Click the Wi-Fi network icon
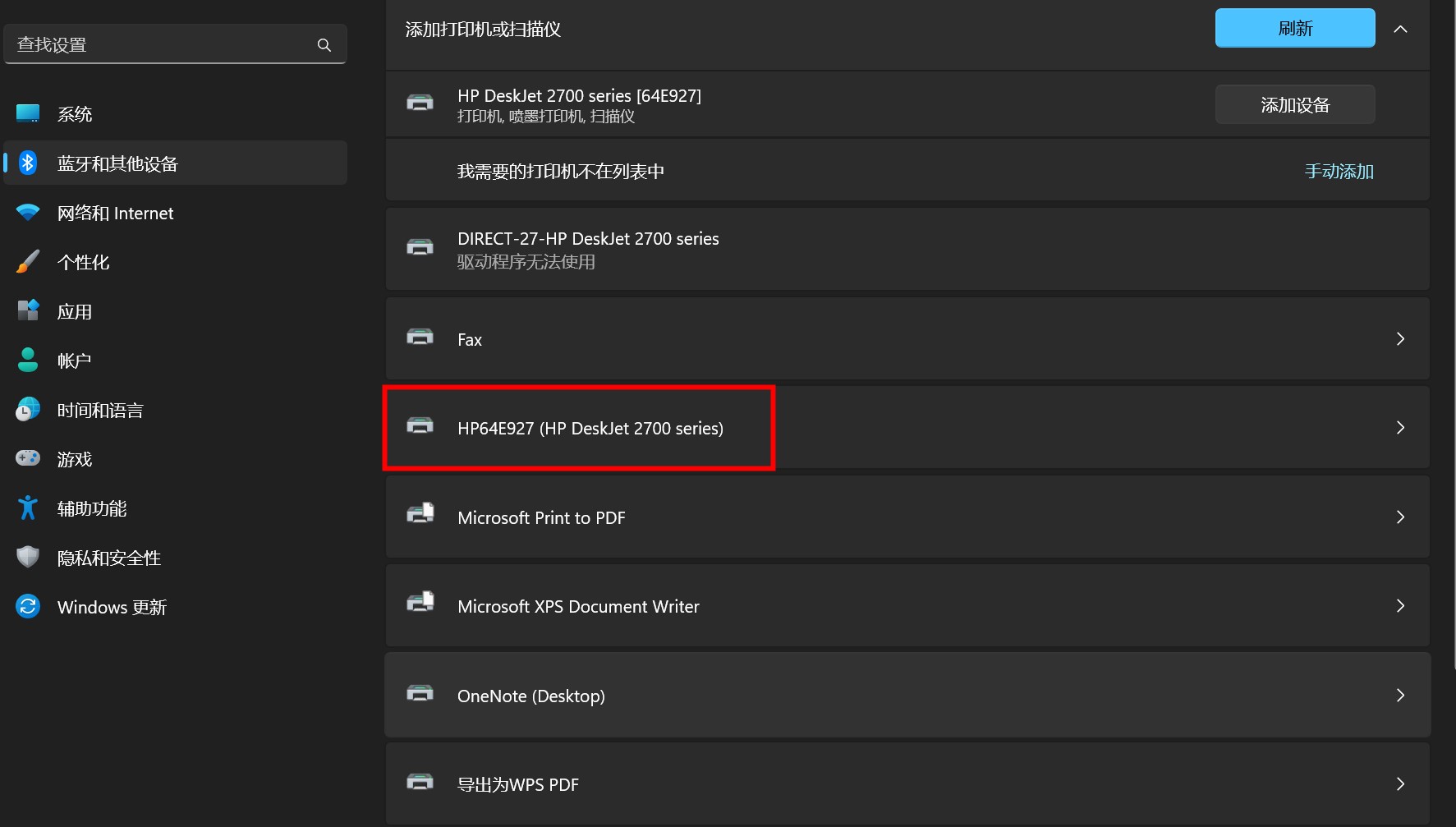Viewport: 1456px width, 827px height. click(x=28, y=212)
